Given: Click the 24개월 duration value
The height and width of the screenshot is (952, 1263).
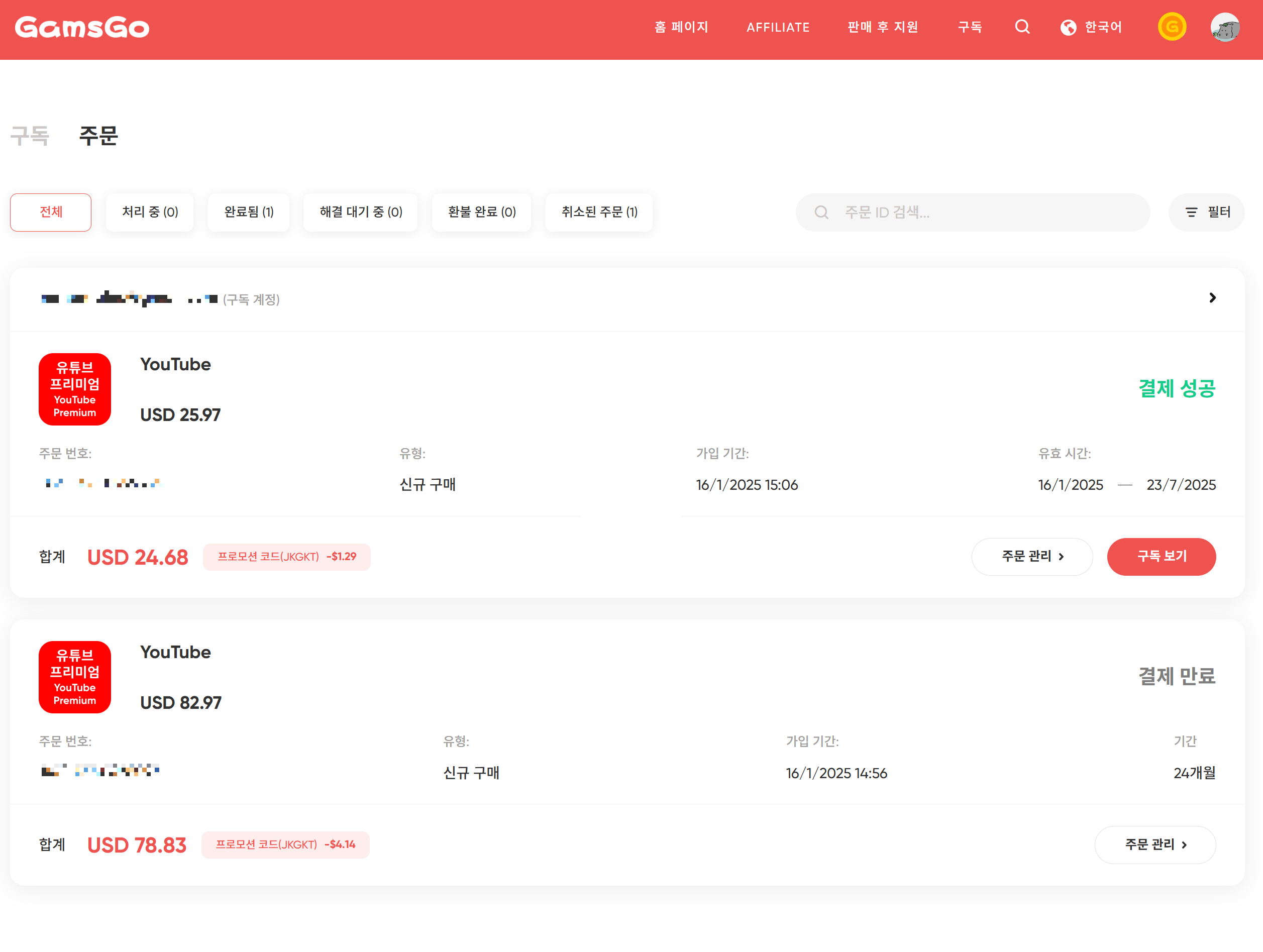Looking at the screenshot, I should point(1194,773).
